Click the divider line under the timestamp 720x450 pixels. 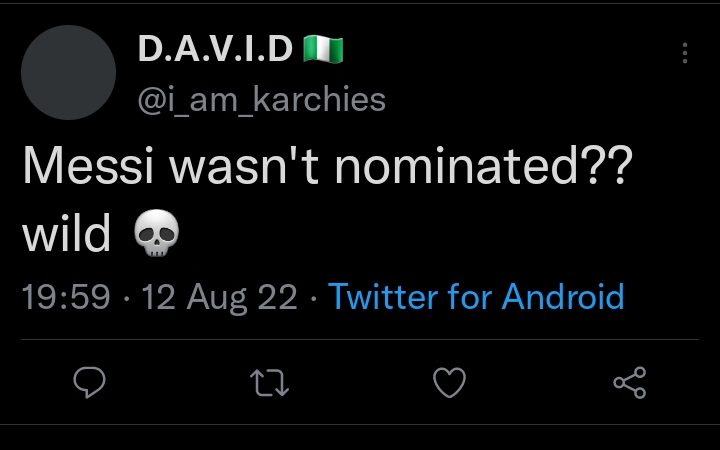pyautogui.click(x=360, y=340)
